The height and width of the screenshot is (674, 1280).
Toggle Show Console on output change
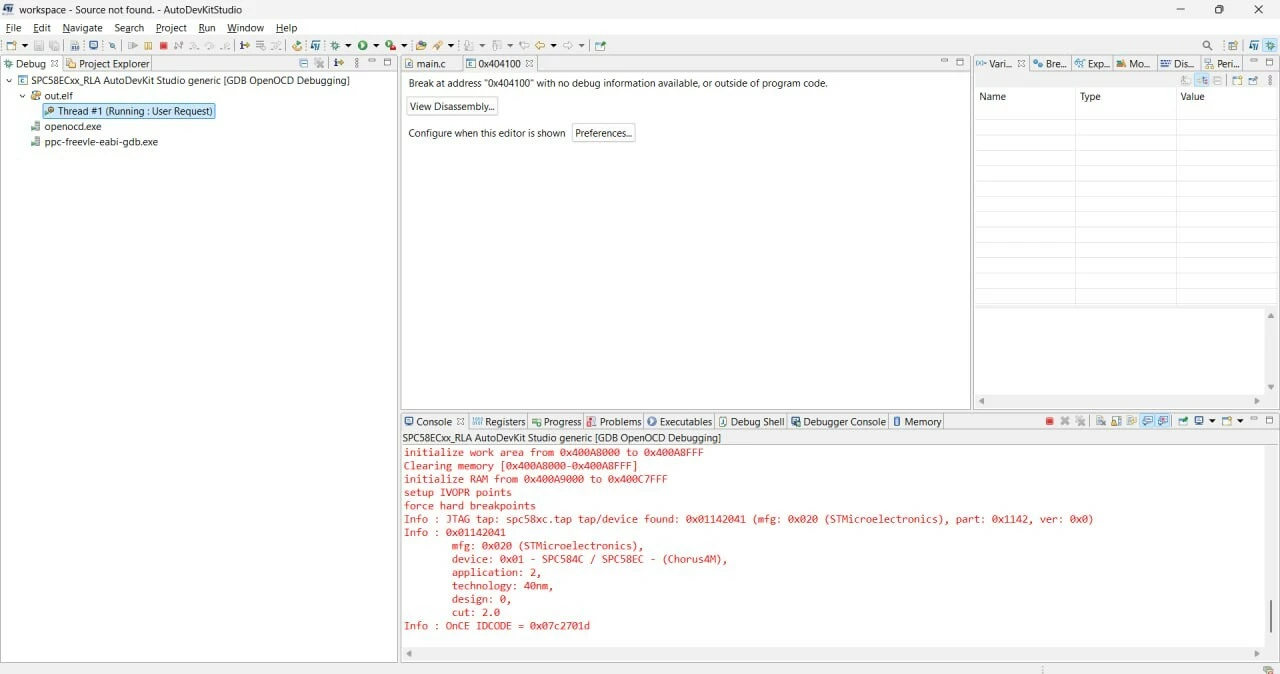point(1148,421)
